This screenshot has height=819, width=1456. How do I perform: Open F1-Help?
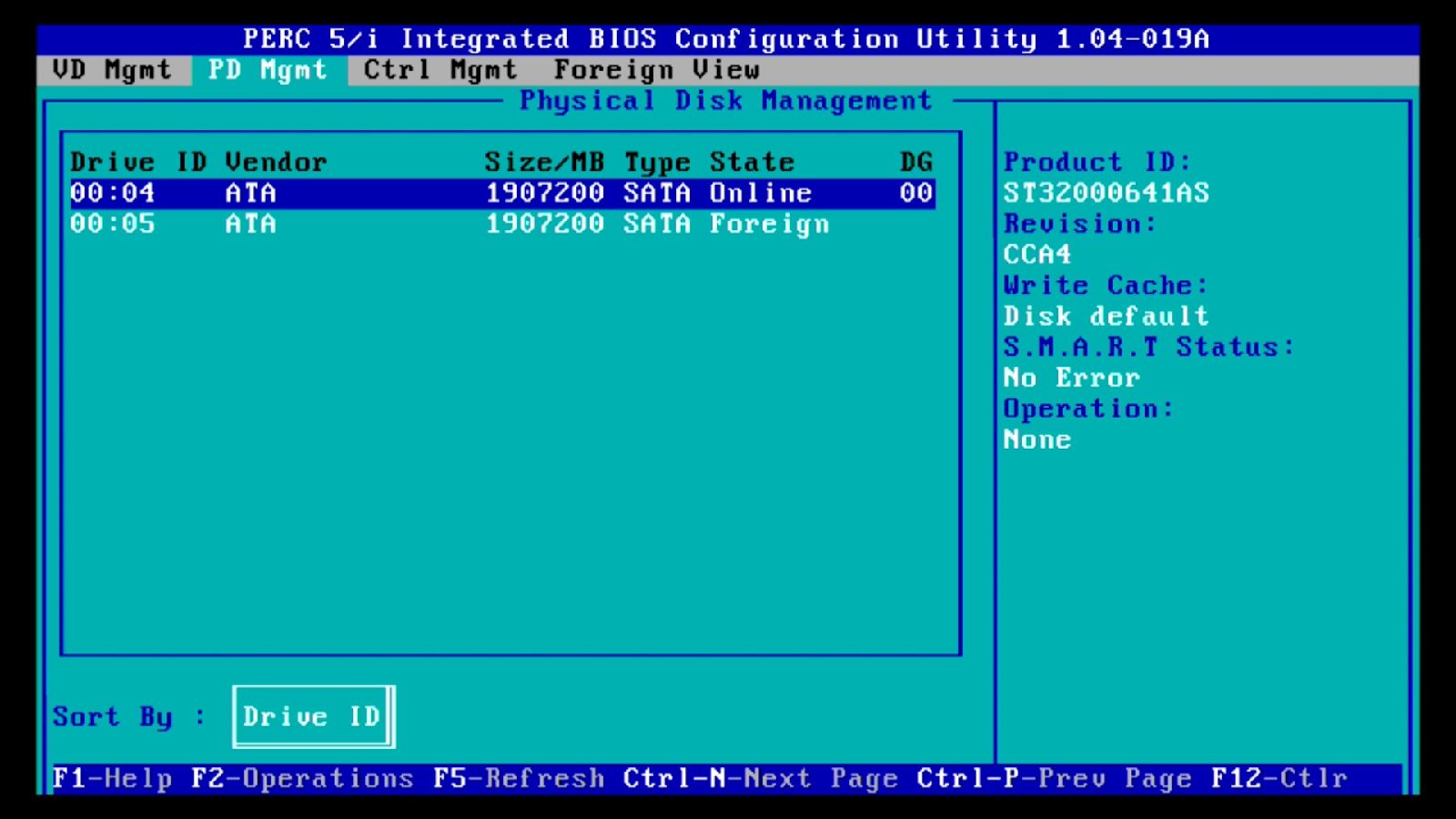click(x=113, y=778)
